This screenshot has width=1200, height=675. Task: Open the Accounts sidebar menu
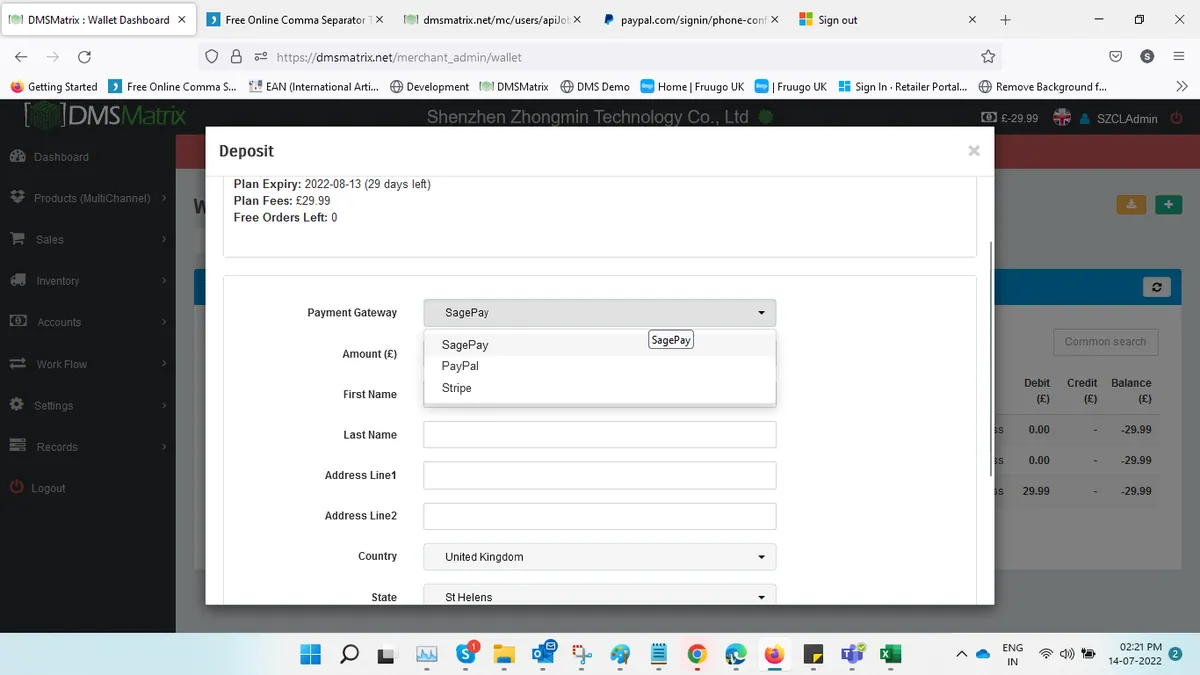(87, 322)
